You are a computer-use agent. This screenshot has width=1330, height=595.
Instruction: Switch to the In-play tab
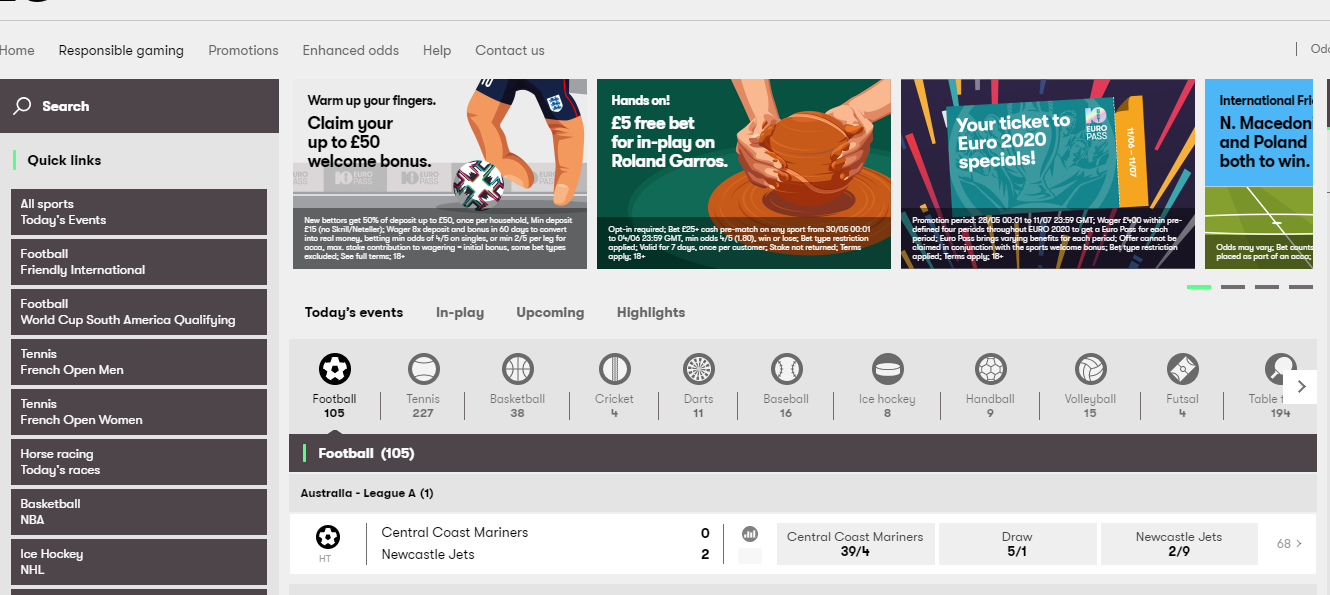click(459, 312)
